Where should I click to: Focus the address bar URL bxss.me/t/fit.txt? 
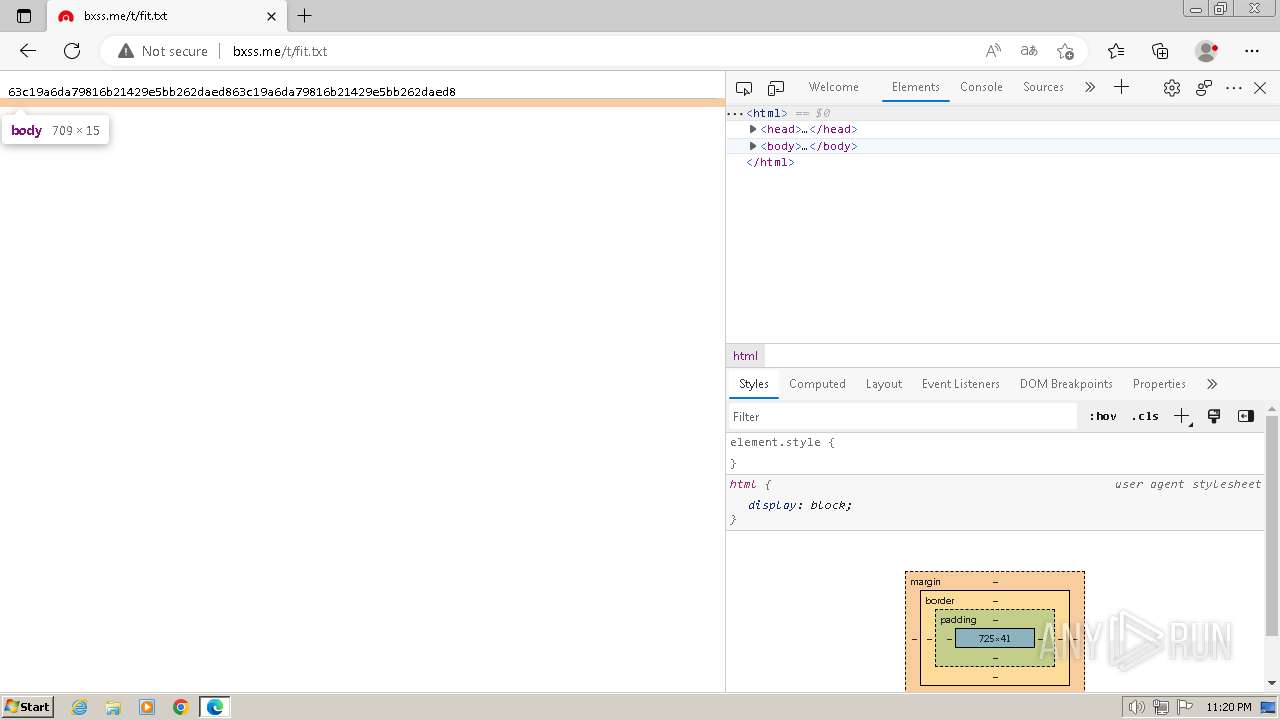click(x=280, y=51)
